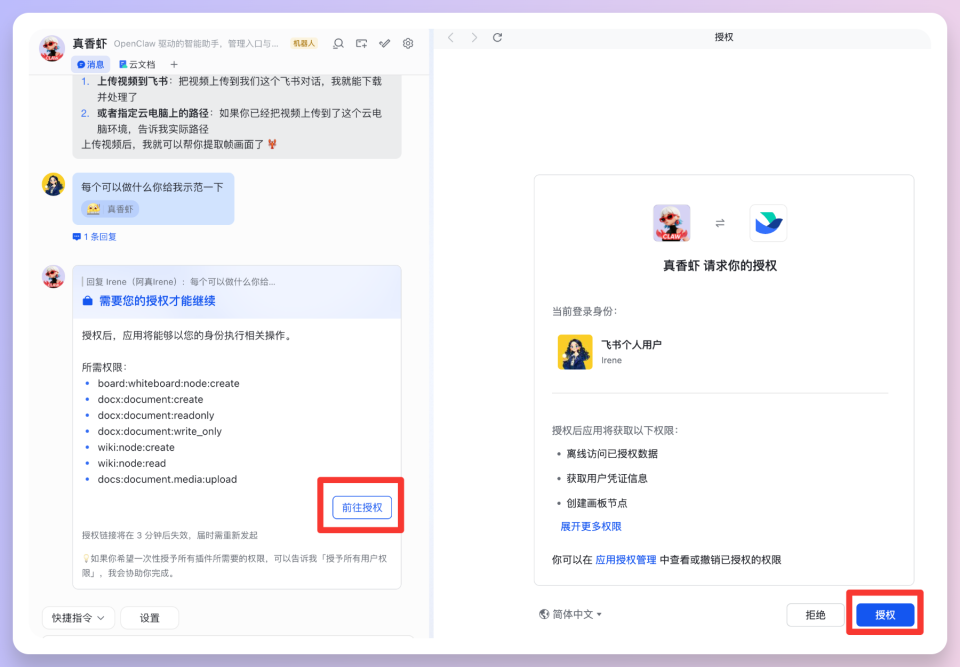The width and height of the screenshot is (960, 667).
Task: Click the 授权 confirm button
Action: click(x=885, y=614)
